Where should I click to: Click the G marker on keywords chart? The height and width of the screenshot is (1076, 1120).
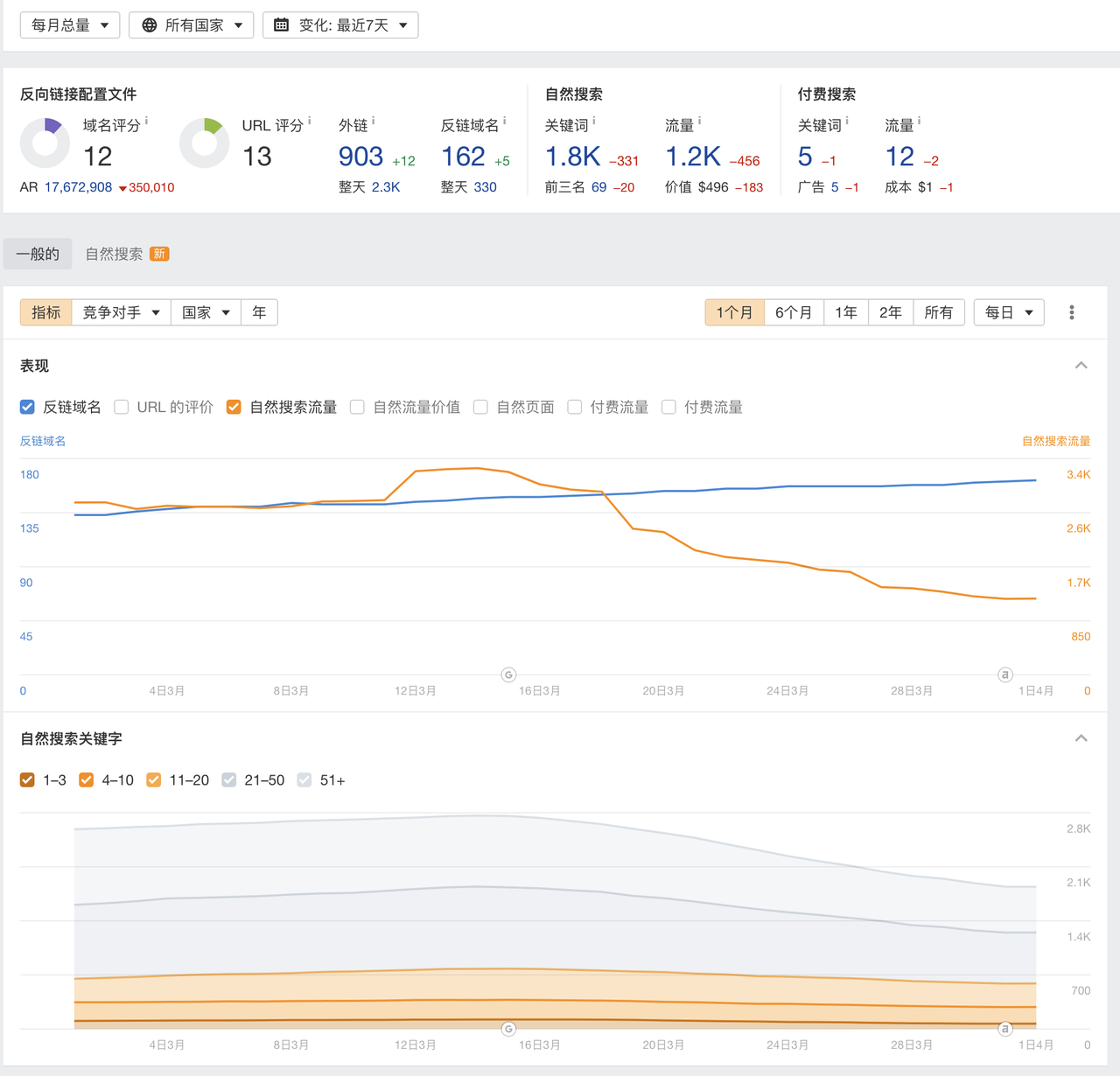[x=508, y=1029]
